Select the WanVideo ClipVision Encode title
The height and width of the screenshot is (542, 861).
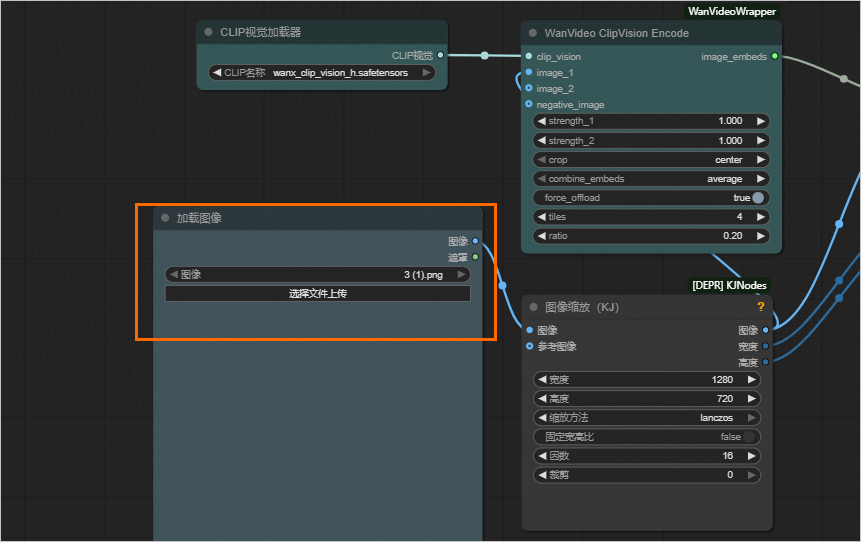(x=617, y=33)
